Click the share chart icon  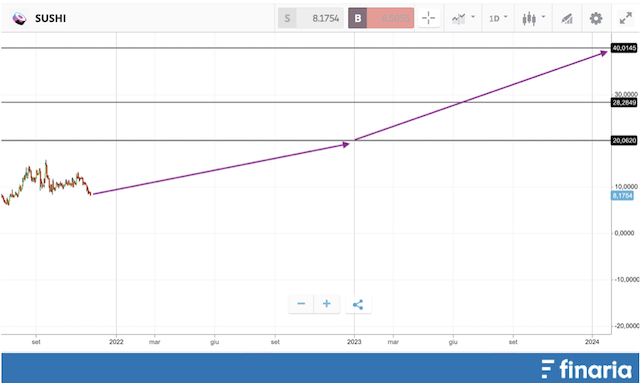pos(358,304)
